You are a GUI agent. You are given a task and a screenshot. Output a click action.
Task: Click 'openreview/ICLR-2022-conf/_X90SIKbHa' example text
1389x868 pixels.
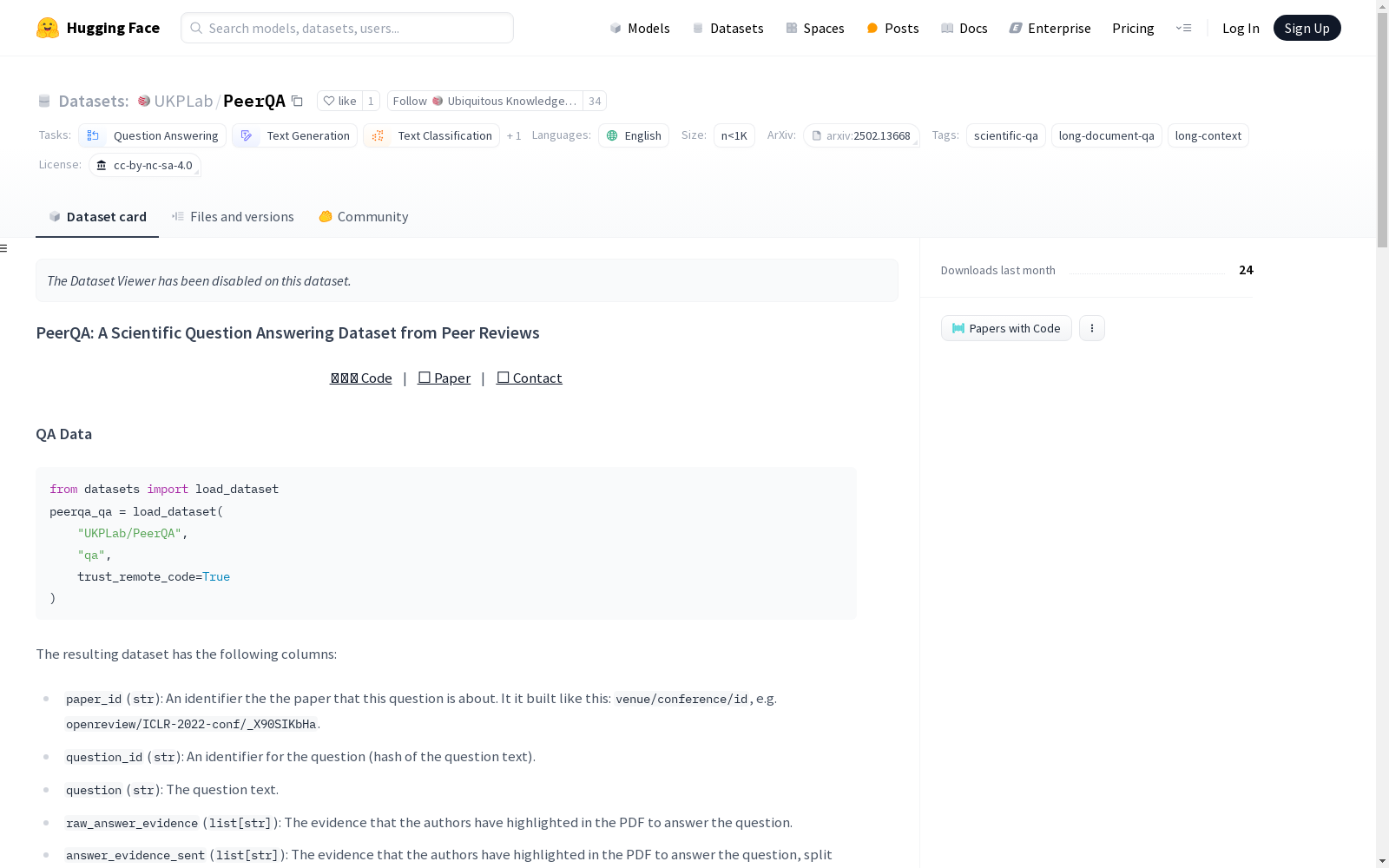point(191,724)
